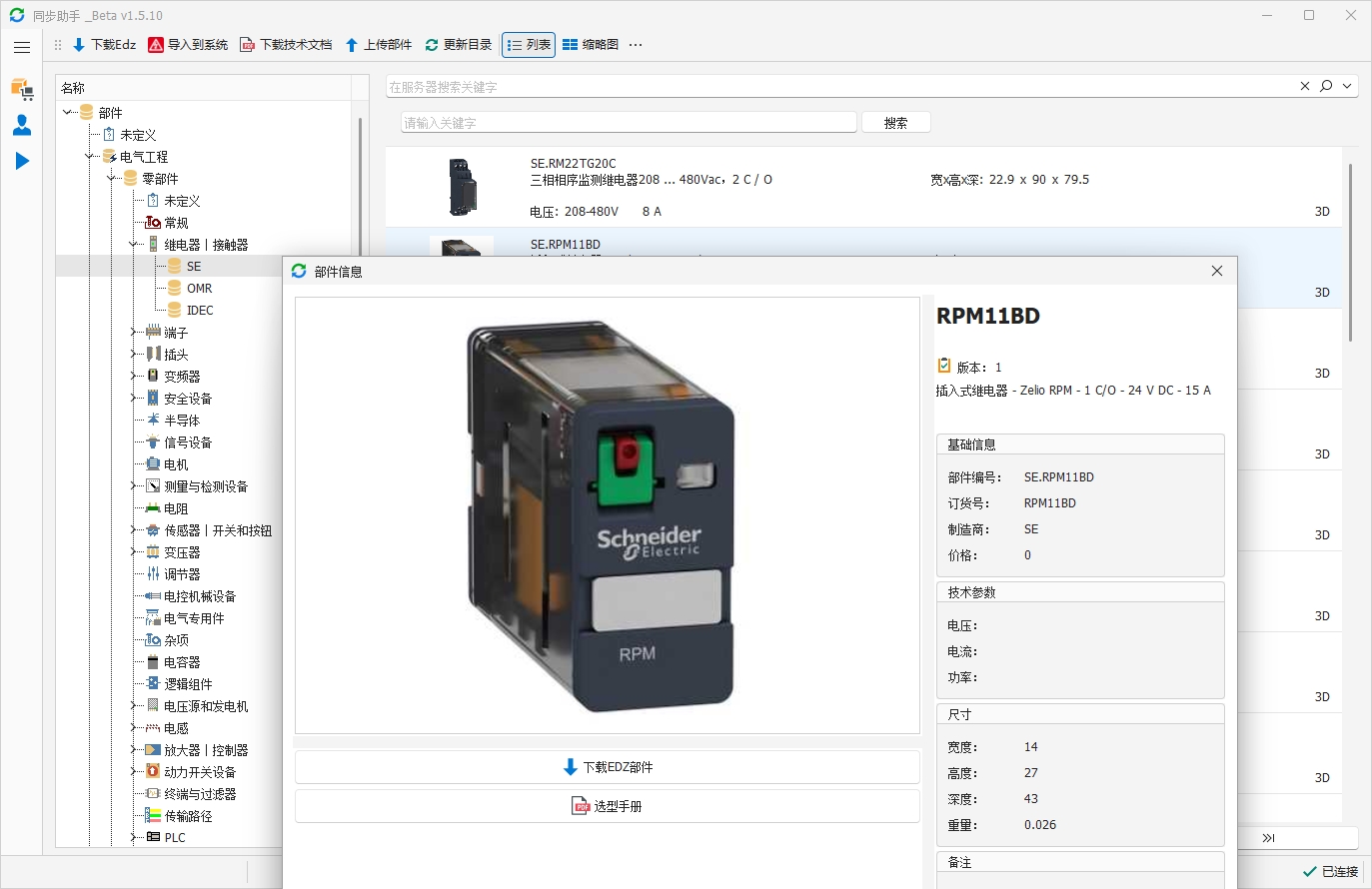This screenshot has width=1372, height=889.
Task: Open the 选型手册 PDF manual
Action: pyautogui.click(x=607, y=806)
